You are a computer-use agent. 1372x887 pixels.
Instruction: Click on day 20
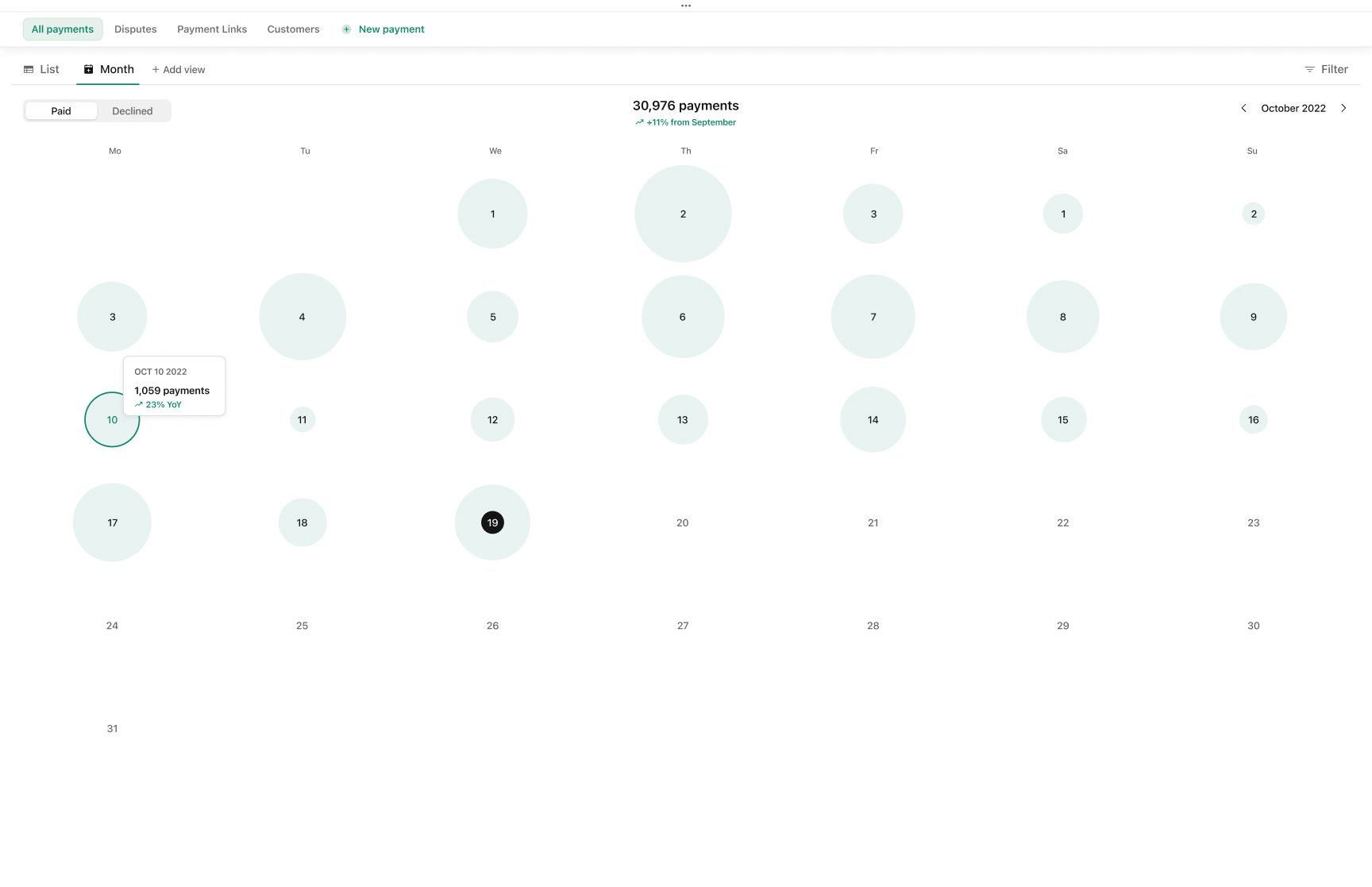coord(683,523)
